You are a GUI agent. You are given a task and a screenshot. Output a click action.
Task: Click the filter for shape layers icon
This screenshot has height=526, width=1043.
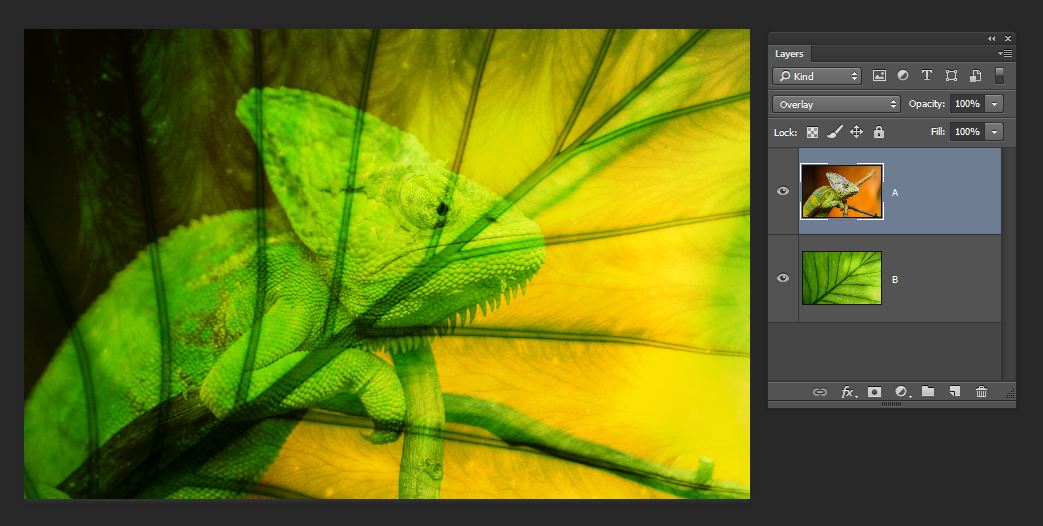[951, 76]
